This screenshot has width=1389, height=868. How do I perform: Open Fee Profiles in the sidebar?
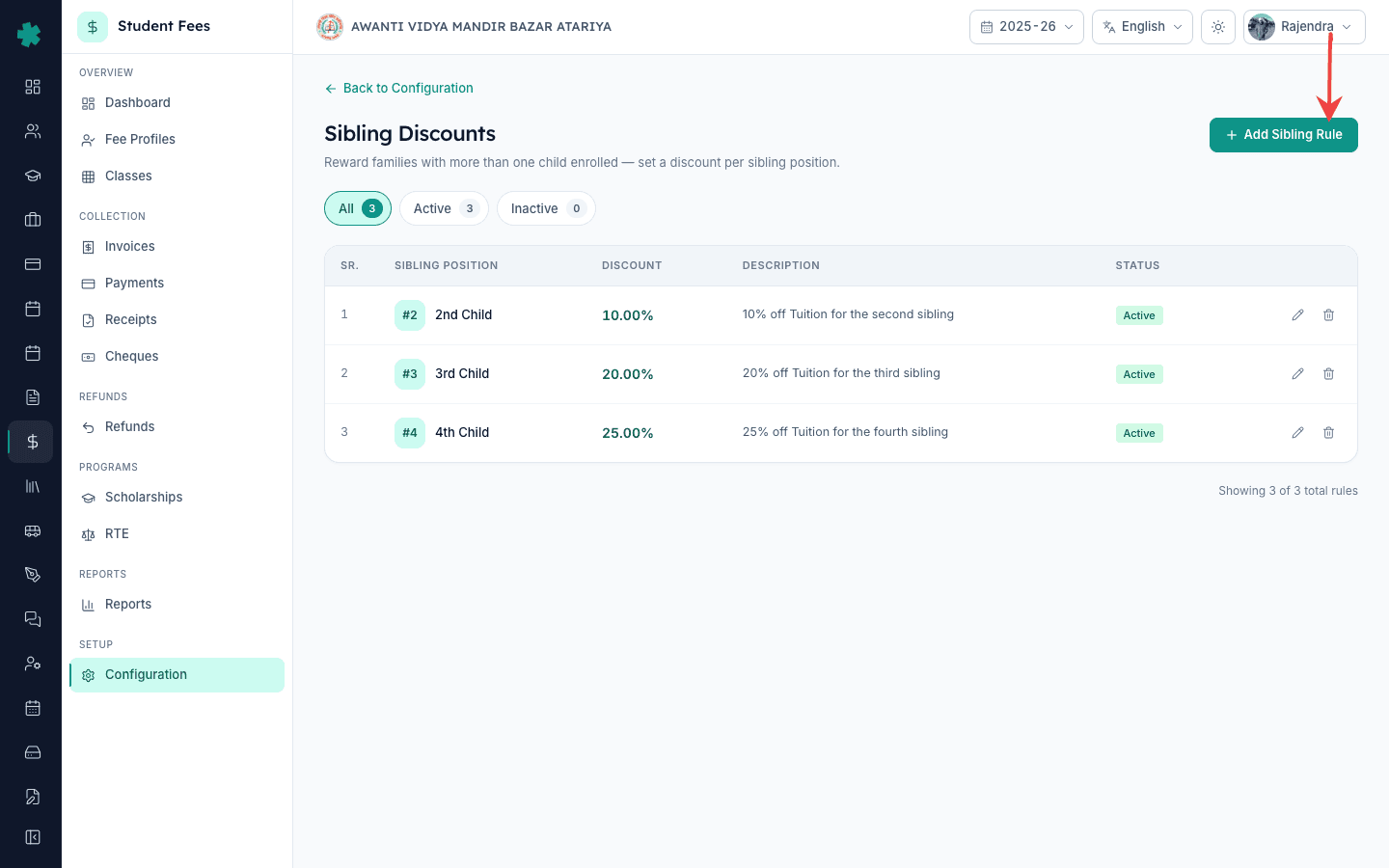tap(177, 140)
